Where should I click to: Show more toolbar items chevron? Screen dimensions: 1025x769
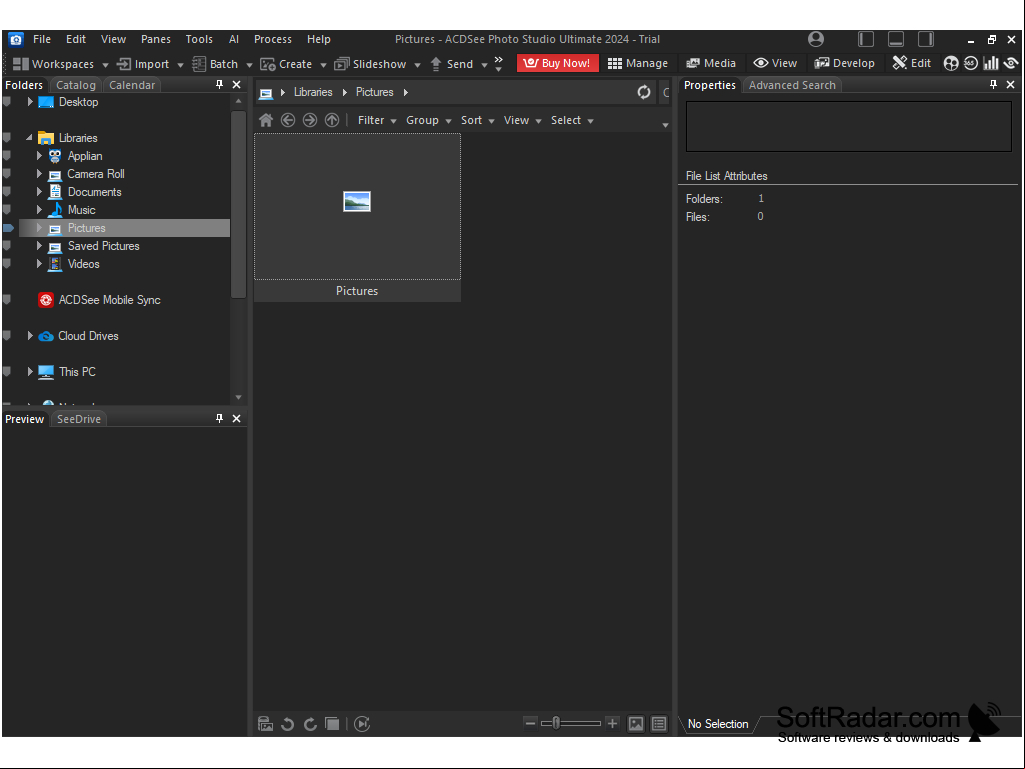pos(499,63)
